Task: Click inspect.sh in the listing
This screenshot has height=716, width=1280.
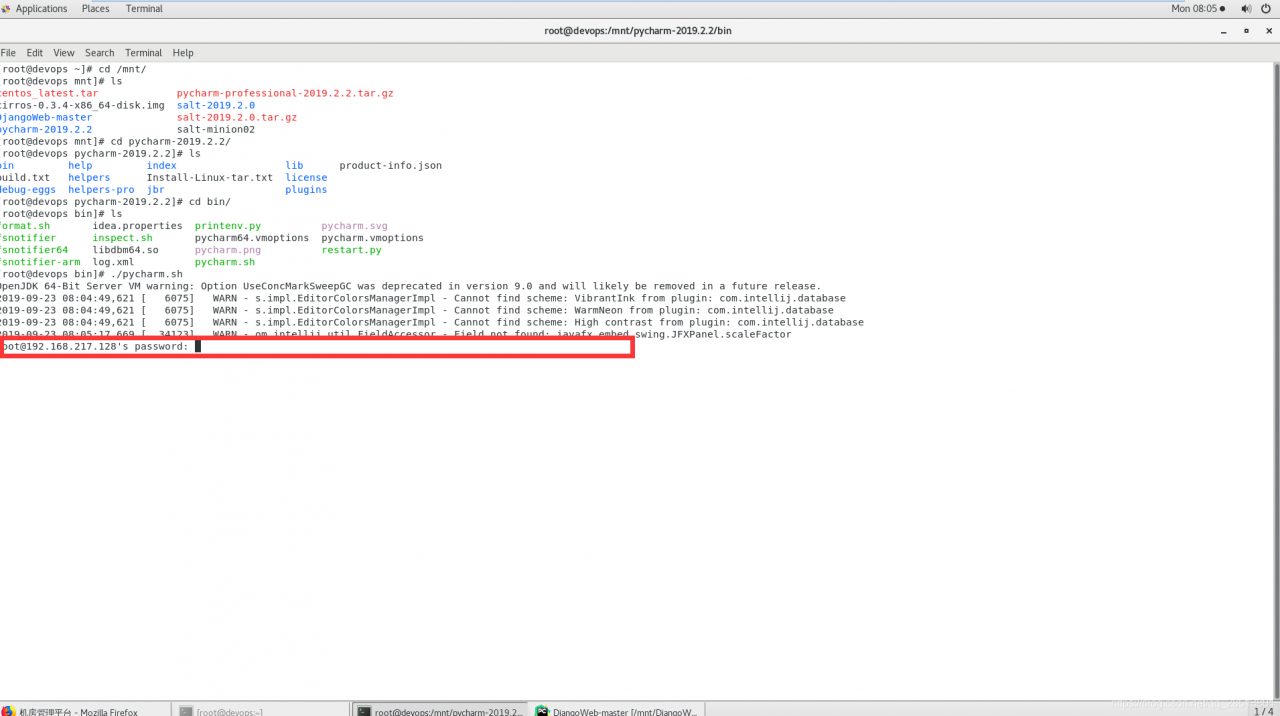Action: tap(123, 238)
